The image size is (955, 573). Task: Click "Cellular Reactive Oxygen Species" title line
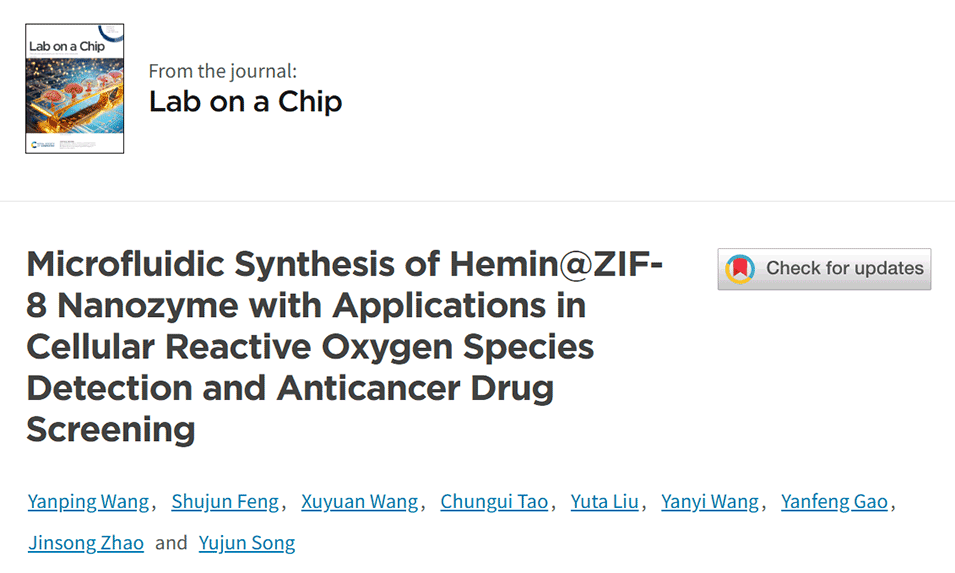click(x=310, y=347)
